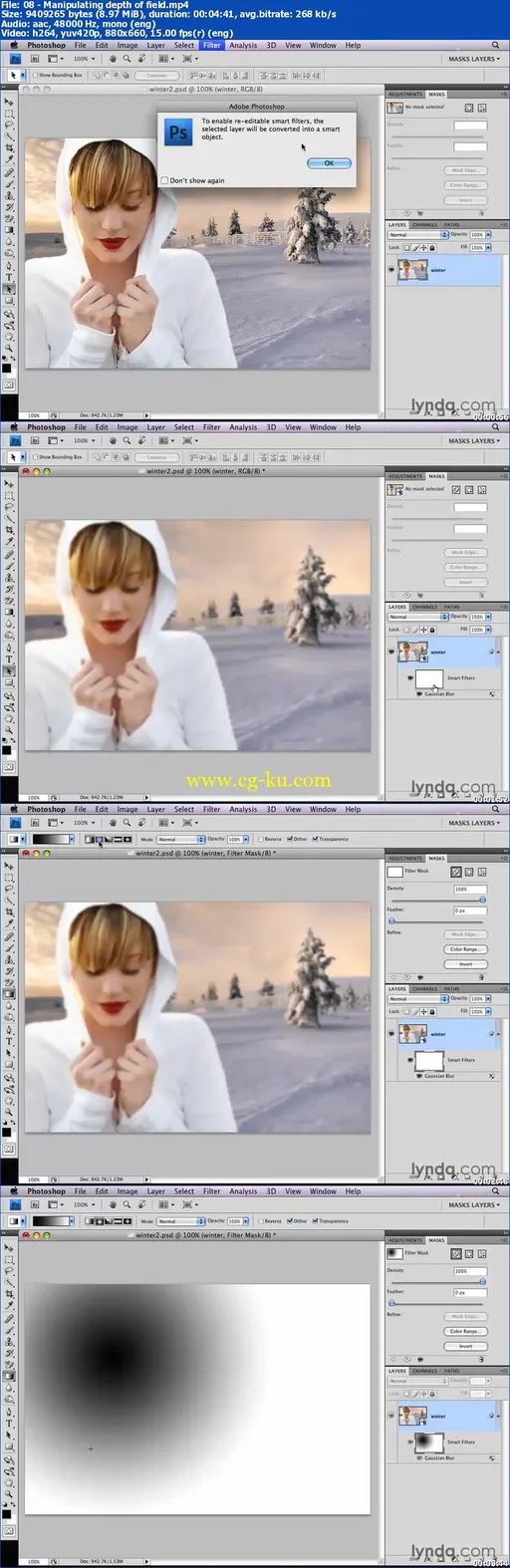Select the gradient-filled filter mask thumbnail in the Layers panel

(428, 1441)
